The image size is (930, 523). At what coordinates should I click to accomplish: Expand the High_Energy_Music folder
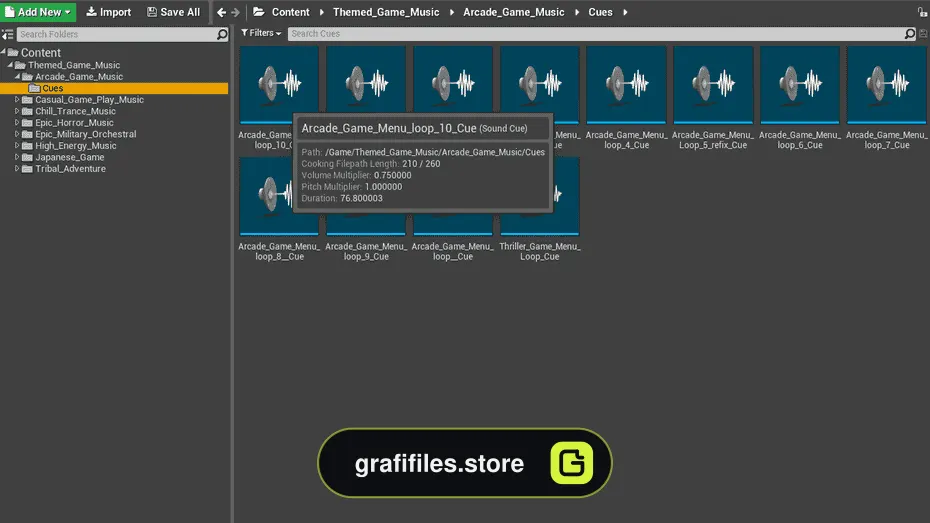[x=17, y=145]
